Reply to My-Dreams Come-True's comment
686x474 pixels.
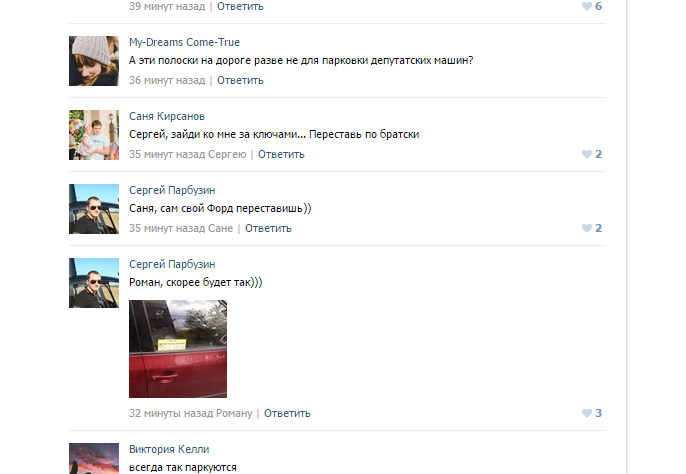tap(240, 81)
